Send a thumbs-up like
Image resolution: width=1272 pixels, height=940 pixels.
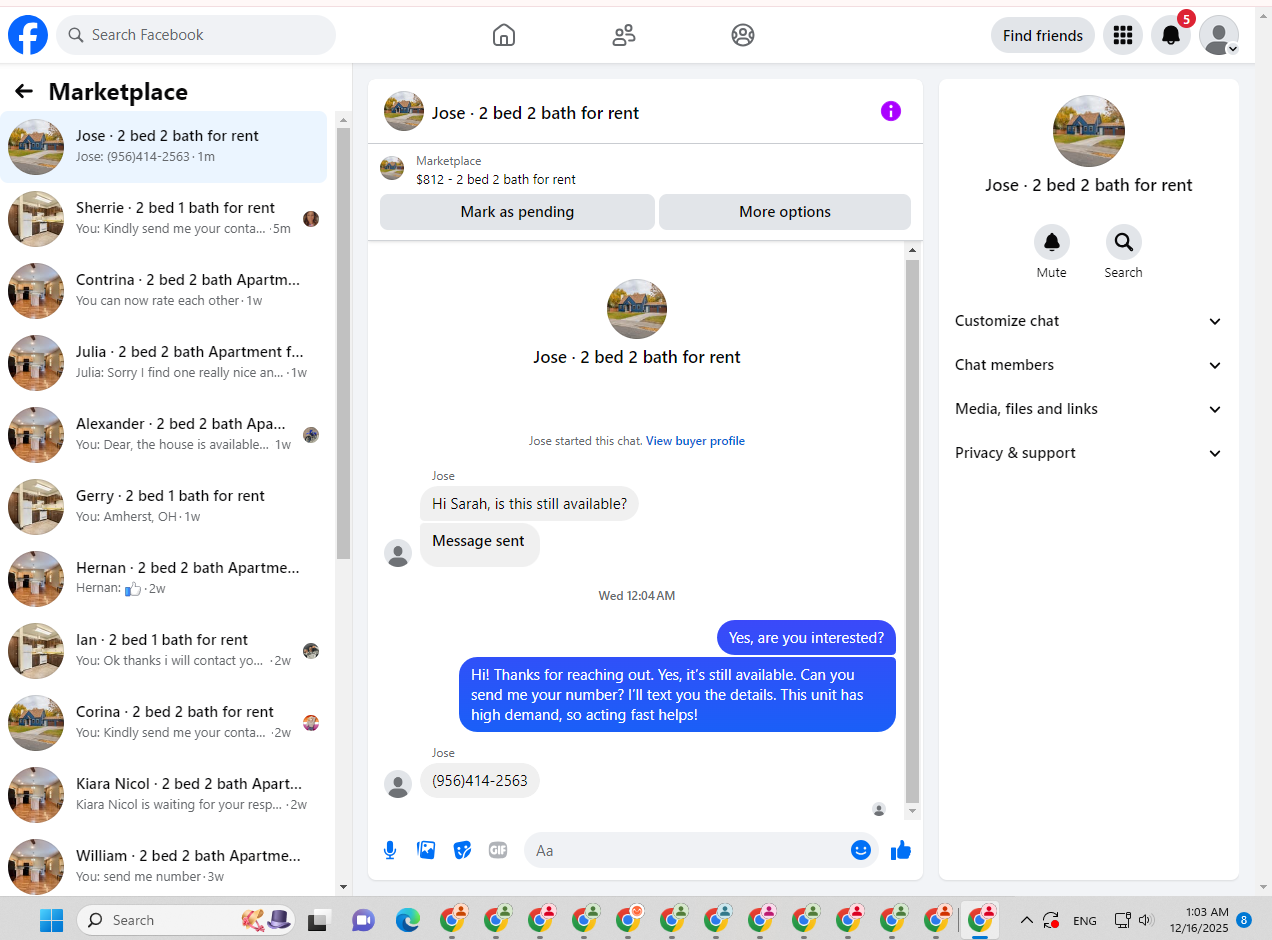click(901, 850)
